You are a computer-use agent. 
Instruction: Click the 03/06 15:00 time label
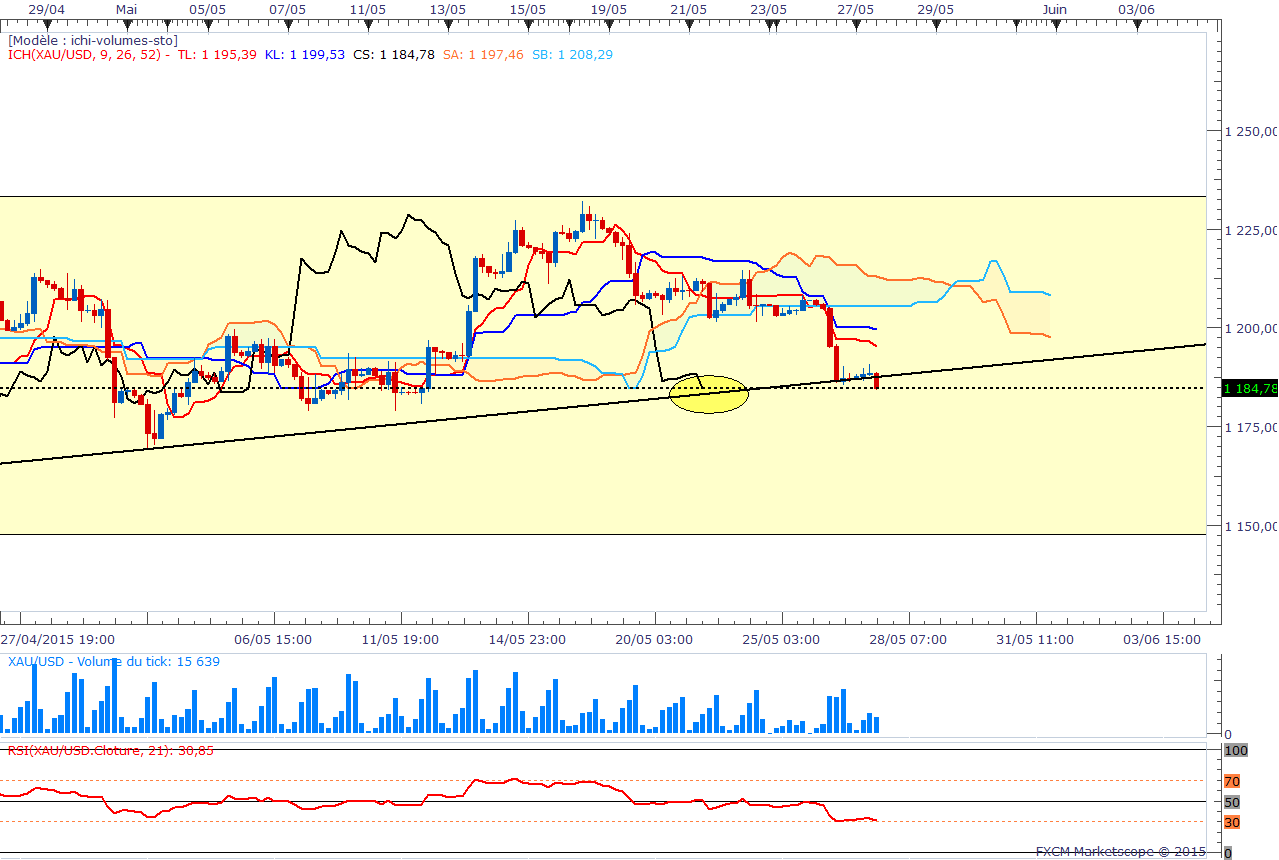click(1163, 639)
